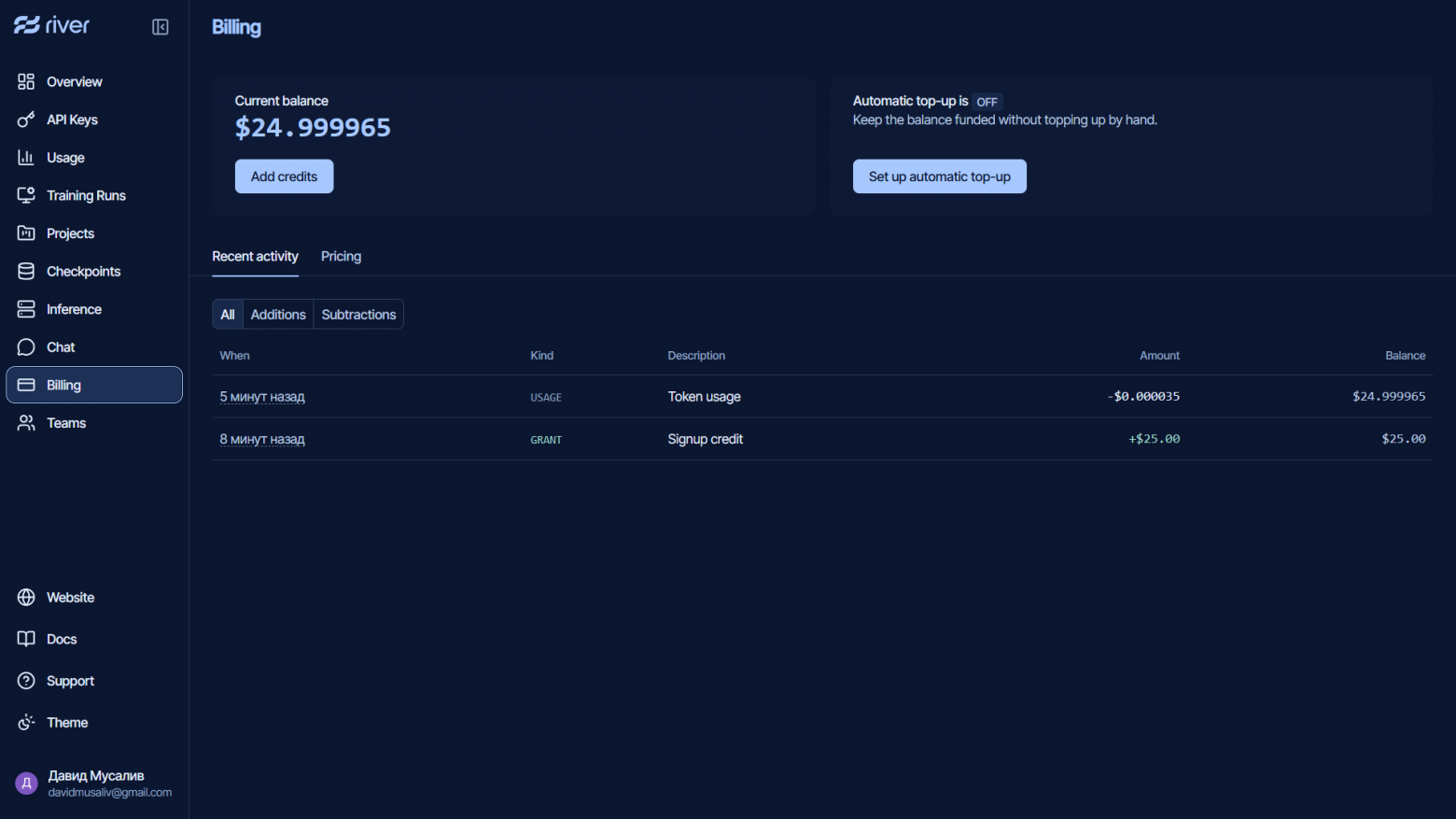Click the "5 минут назад" timestamp

click(x=262, y=397)
